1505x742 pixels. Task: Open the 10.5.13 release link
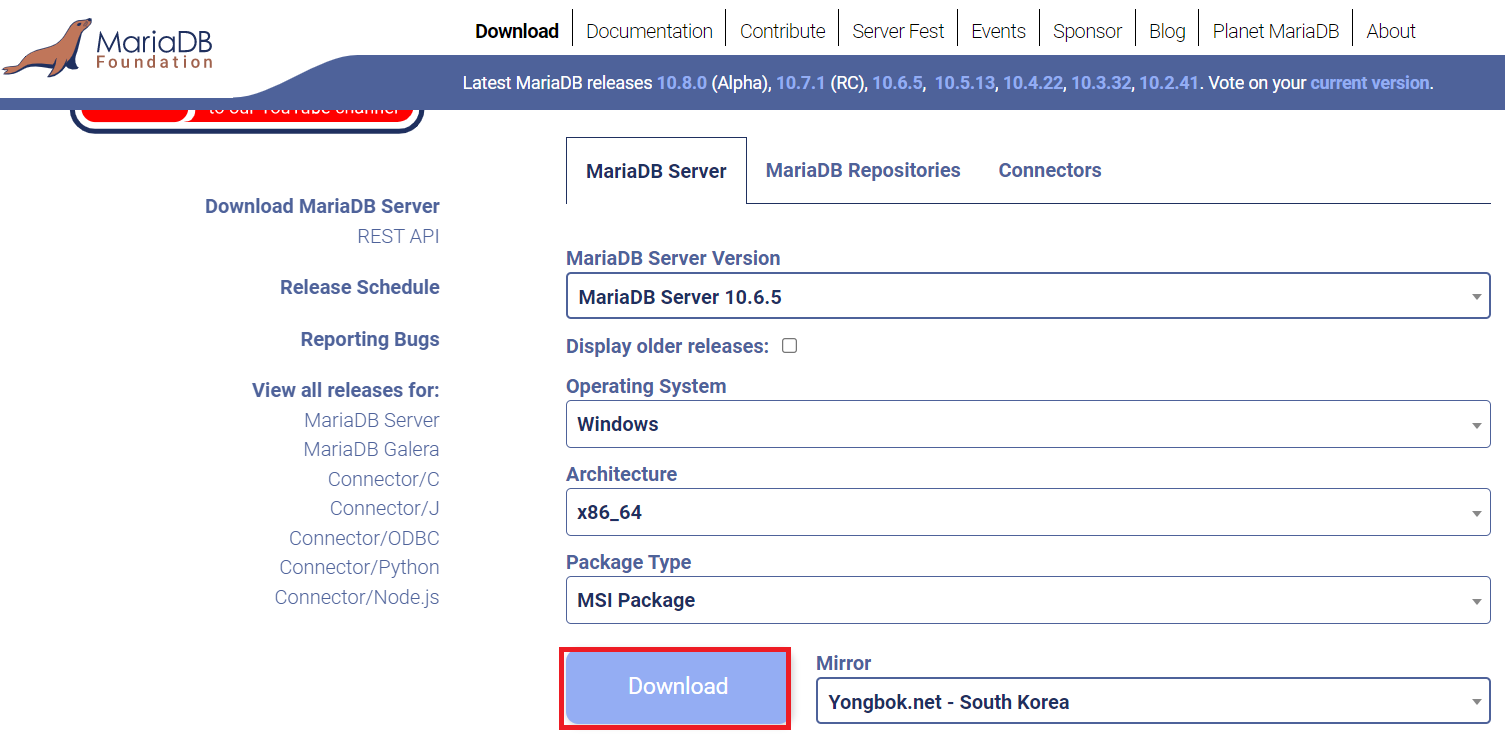tap(965, 83)
